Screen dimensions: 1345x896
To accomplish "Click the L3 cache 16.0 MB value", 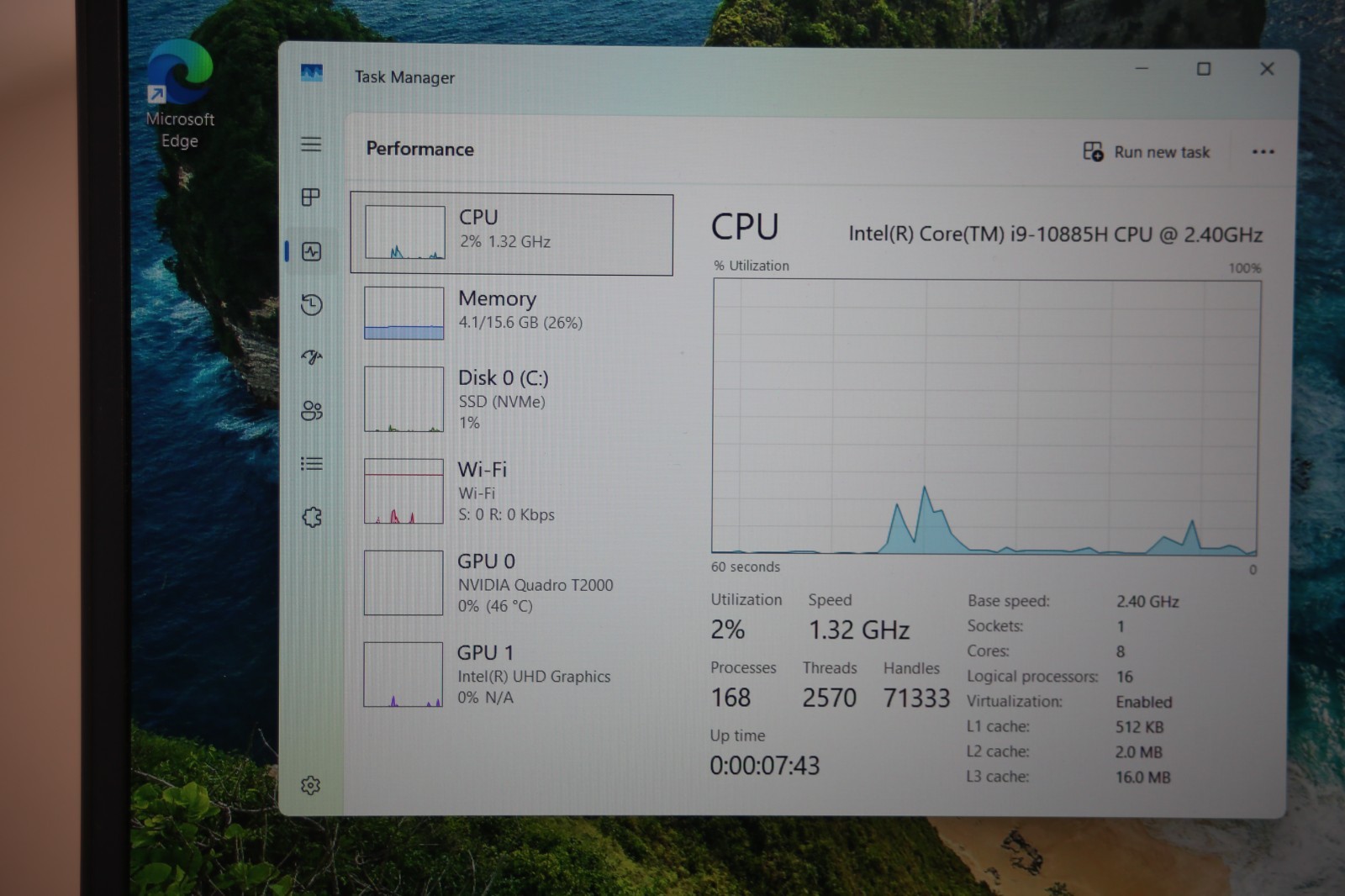I will pyautogui.click(x=1142, y=777).
